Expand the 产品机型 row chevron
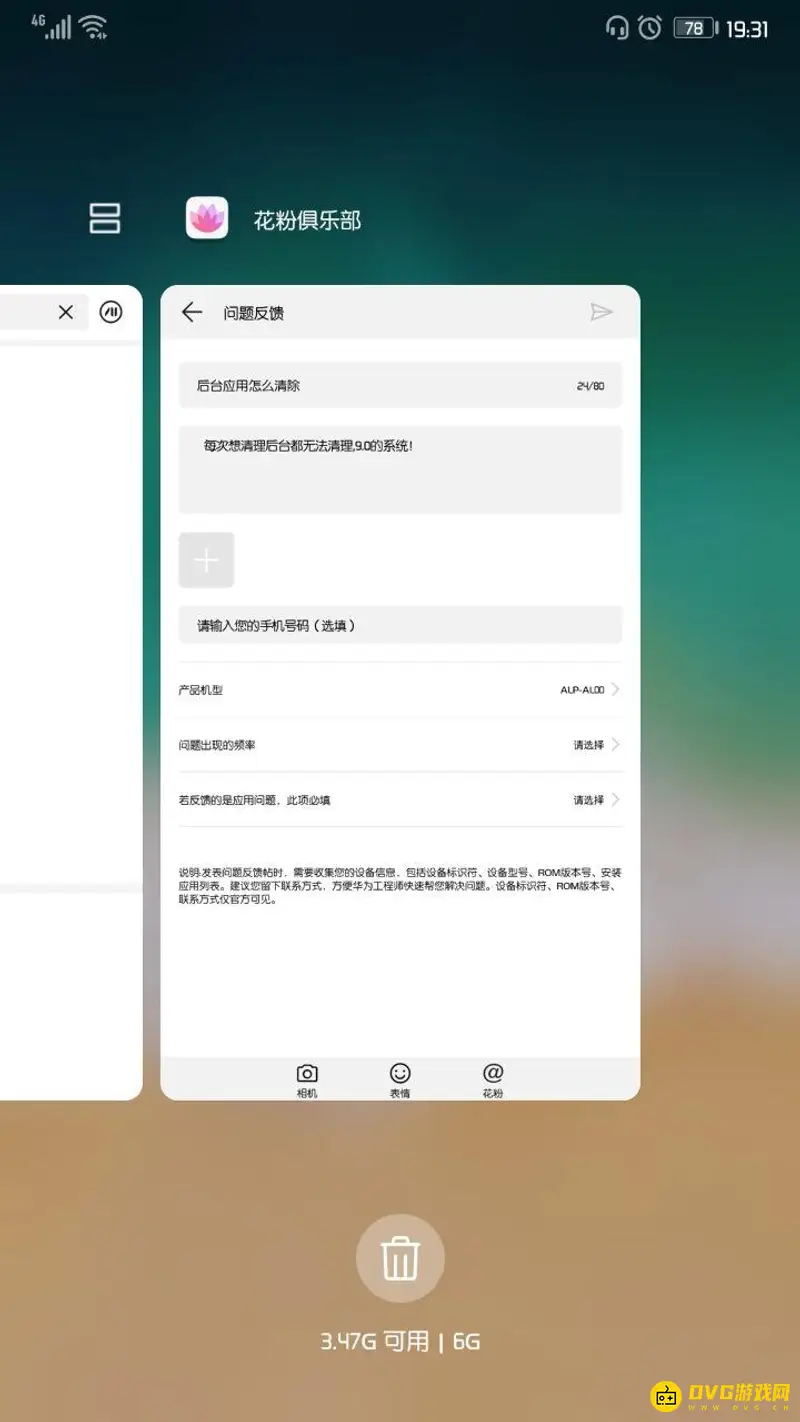This screenshot has height=1422, width=800. pyautogui.click(x=616, y=690)
